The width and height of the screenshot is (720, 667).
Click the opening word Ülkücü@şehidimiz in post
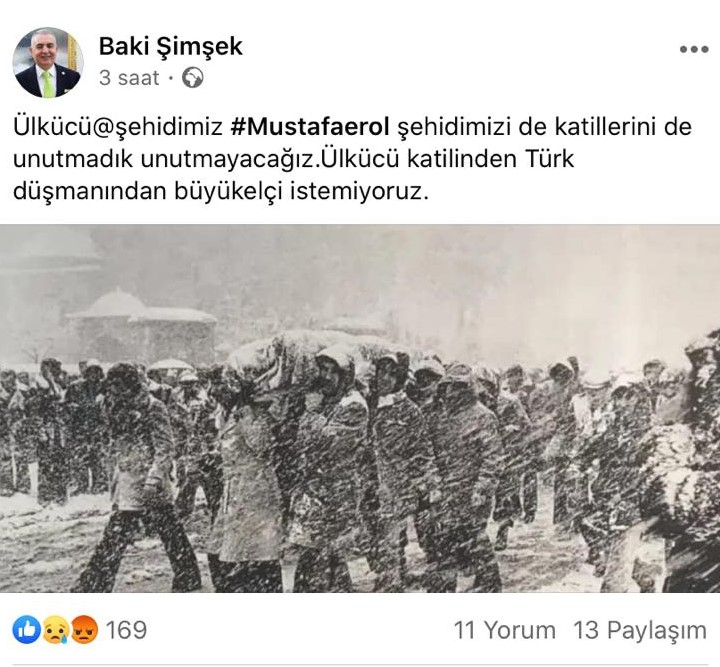pyautogui.click(x=118, y=127)
